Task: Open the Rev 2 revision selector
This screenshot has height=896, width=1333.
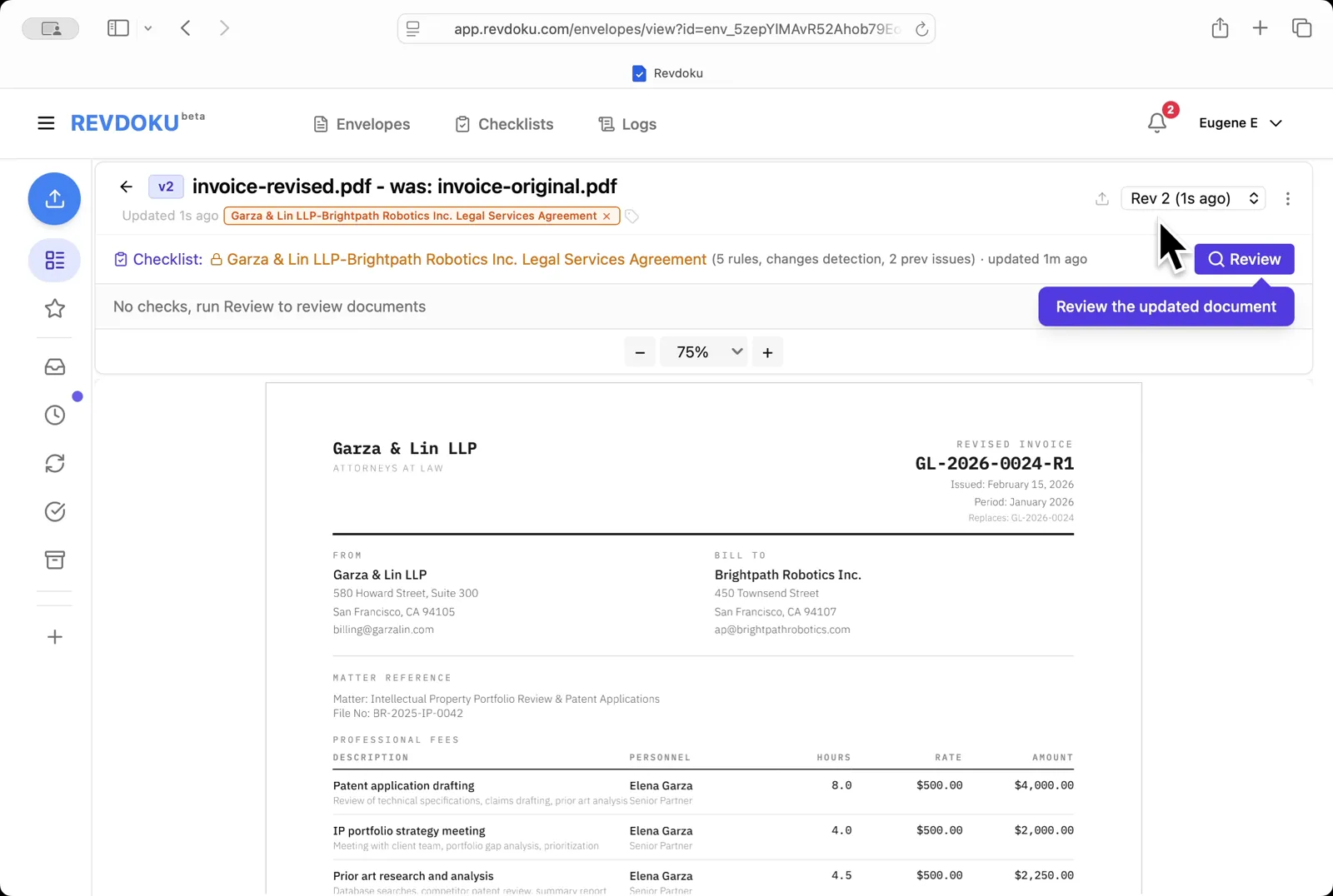Action: pos(1192,198)
